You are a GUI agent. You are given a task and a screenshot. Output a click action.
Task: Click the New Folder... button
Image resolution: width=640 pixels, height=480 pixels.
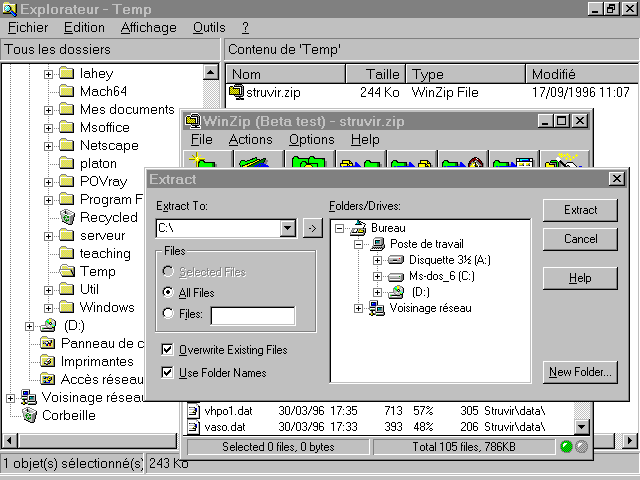(580, 372)
